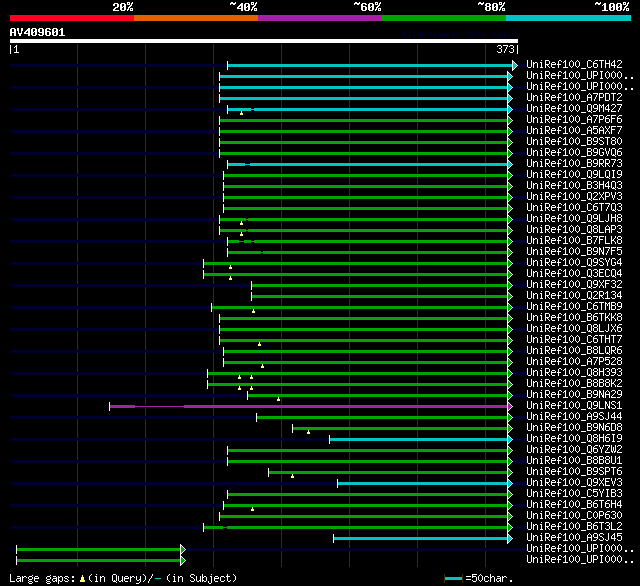Select UniRef100_Q8H393 label
The height and width of the screenshot is (586, 640).
[574, 373]
